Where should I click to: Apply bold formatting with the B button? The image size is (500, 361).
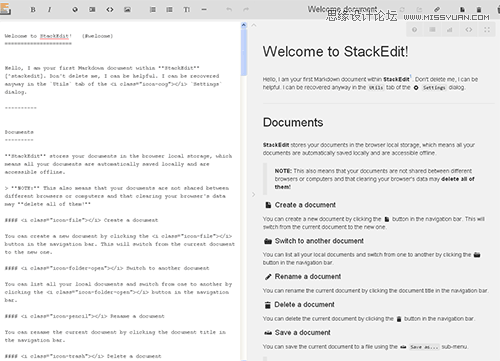33,10
